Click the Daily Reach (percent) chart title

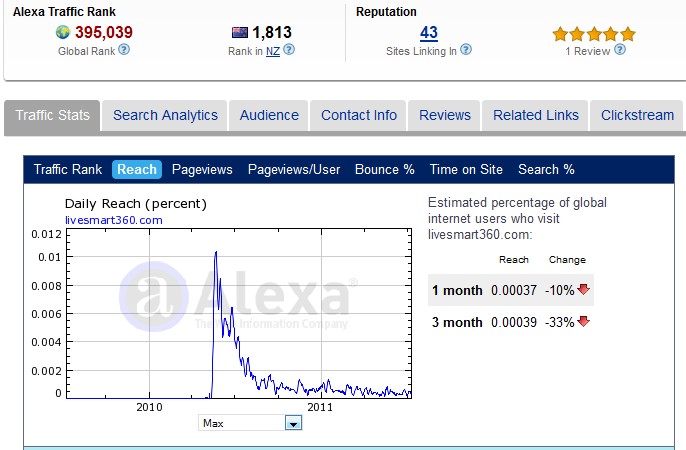(136, 204)
